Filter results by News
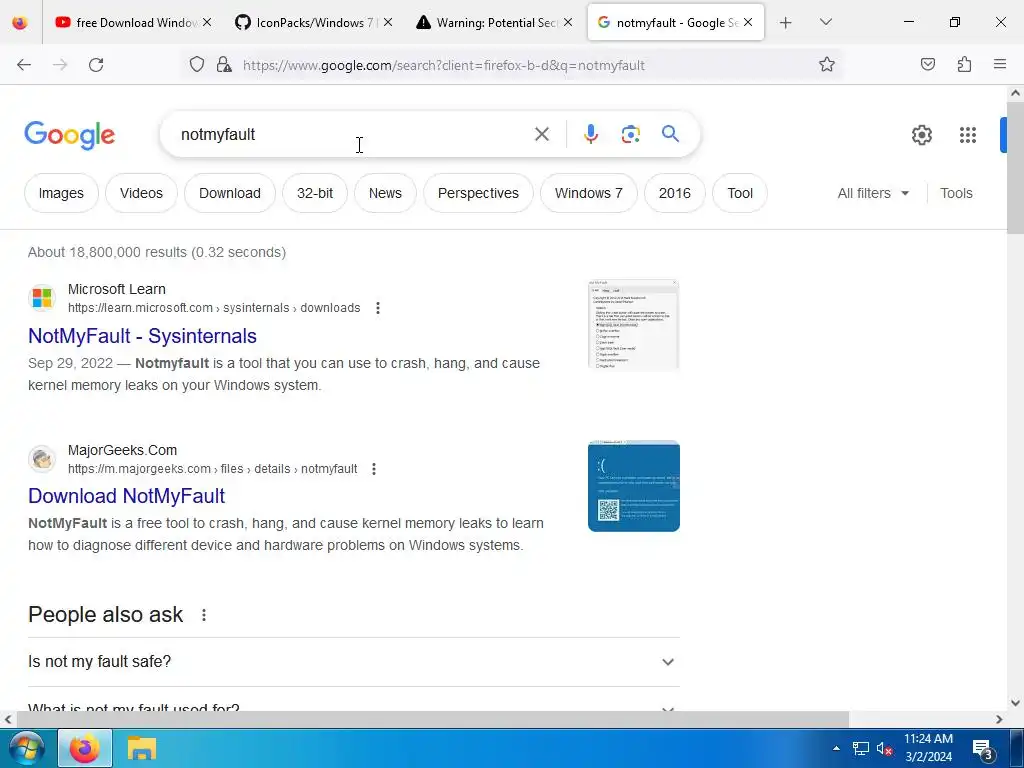 click(x=385, y=193)
